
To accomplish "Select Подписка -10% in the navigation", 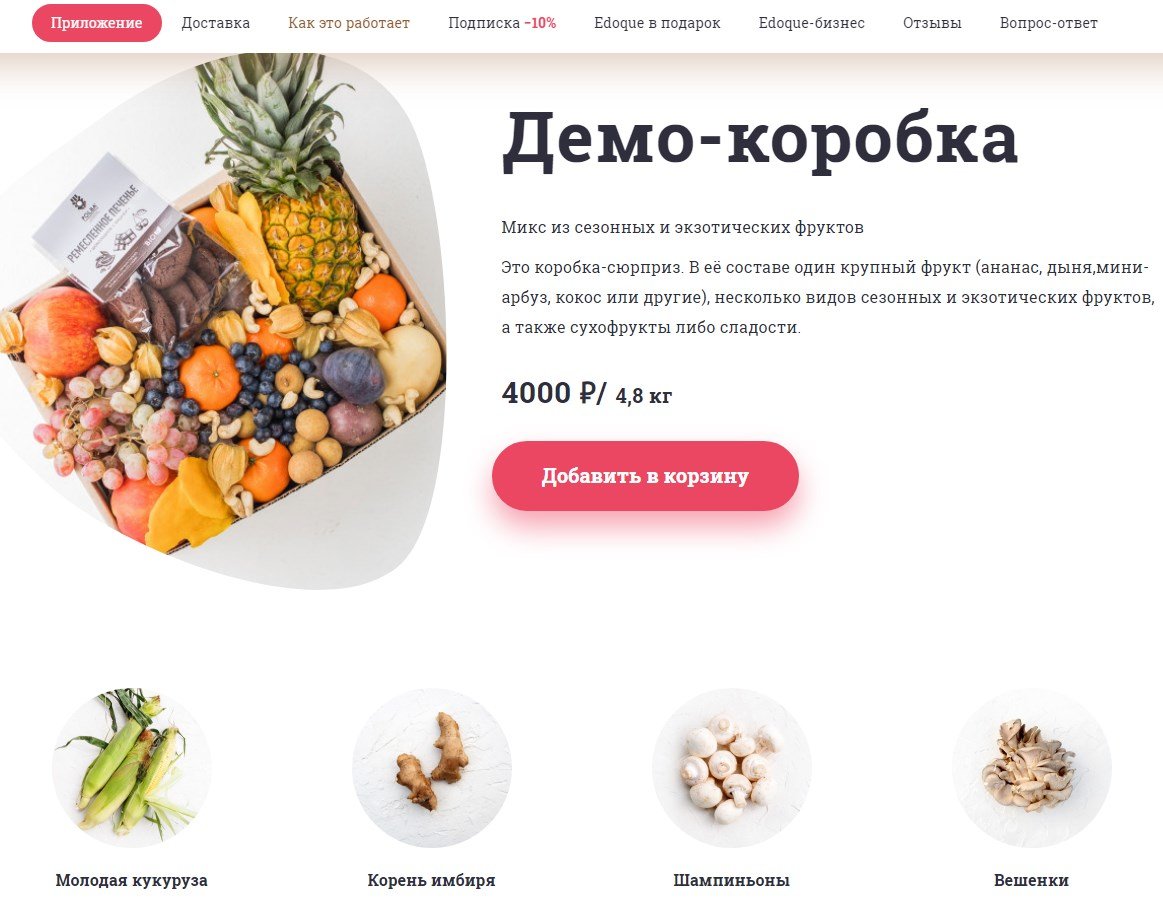I will 502,23.
